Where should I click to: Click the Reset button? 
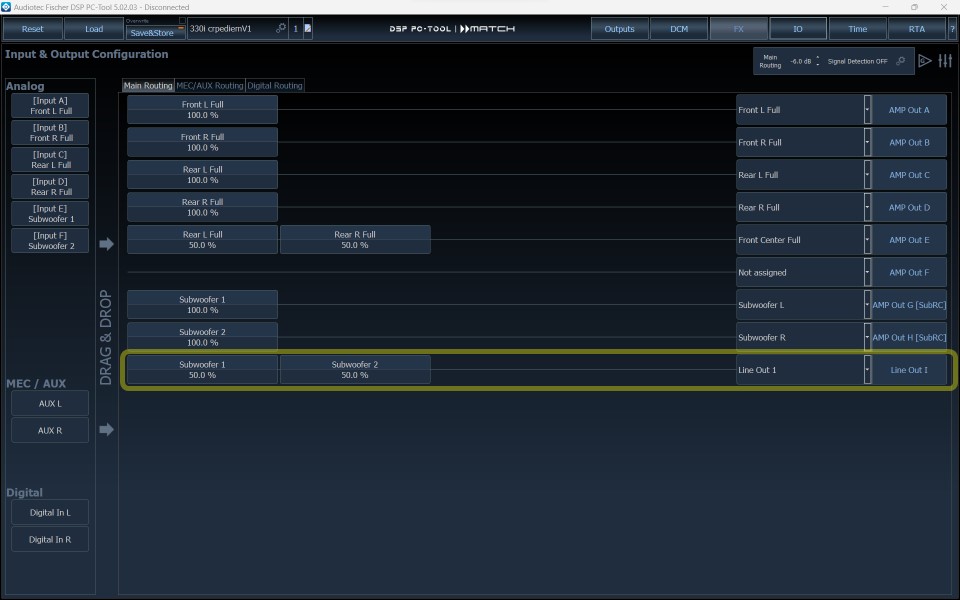(32, 29)
